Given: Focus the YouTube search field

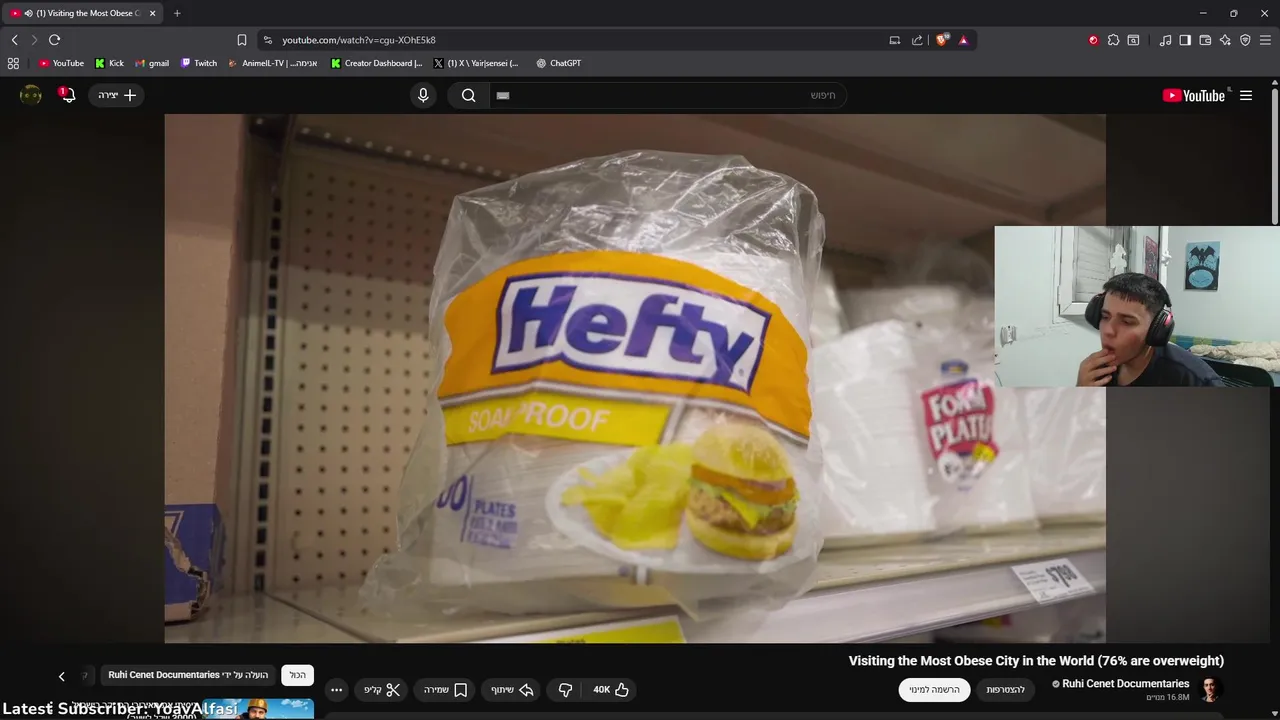Looking at the screenshot, I should (668, 95).
